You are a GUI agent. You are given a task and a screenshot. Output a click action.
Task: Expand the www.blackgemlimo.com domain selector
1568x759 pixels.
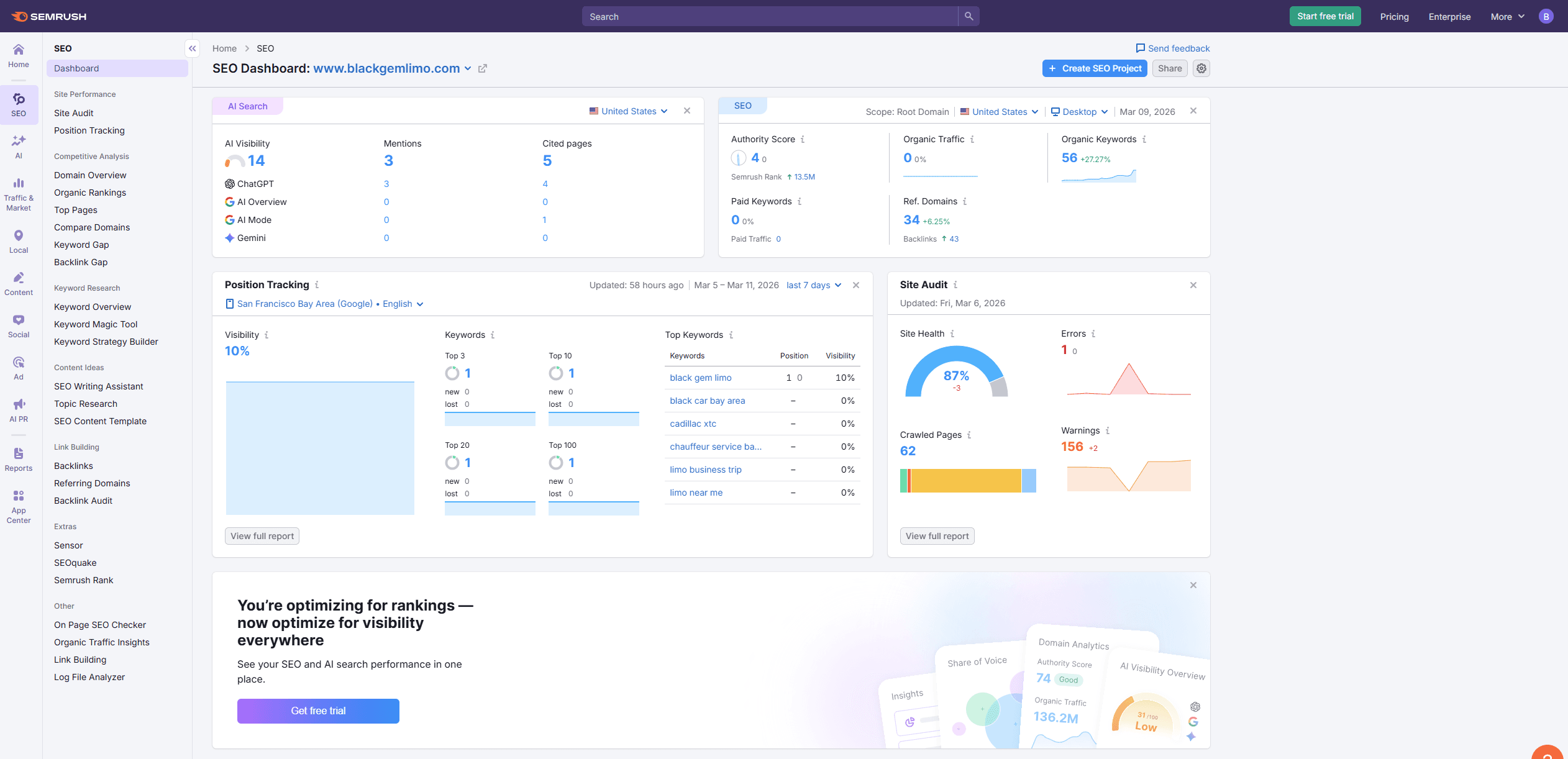tap(467, 68)
